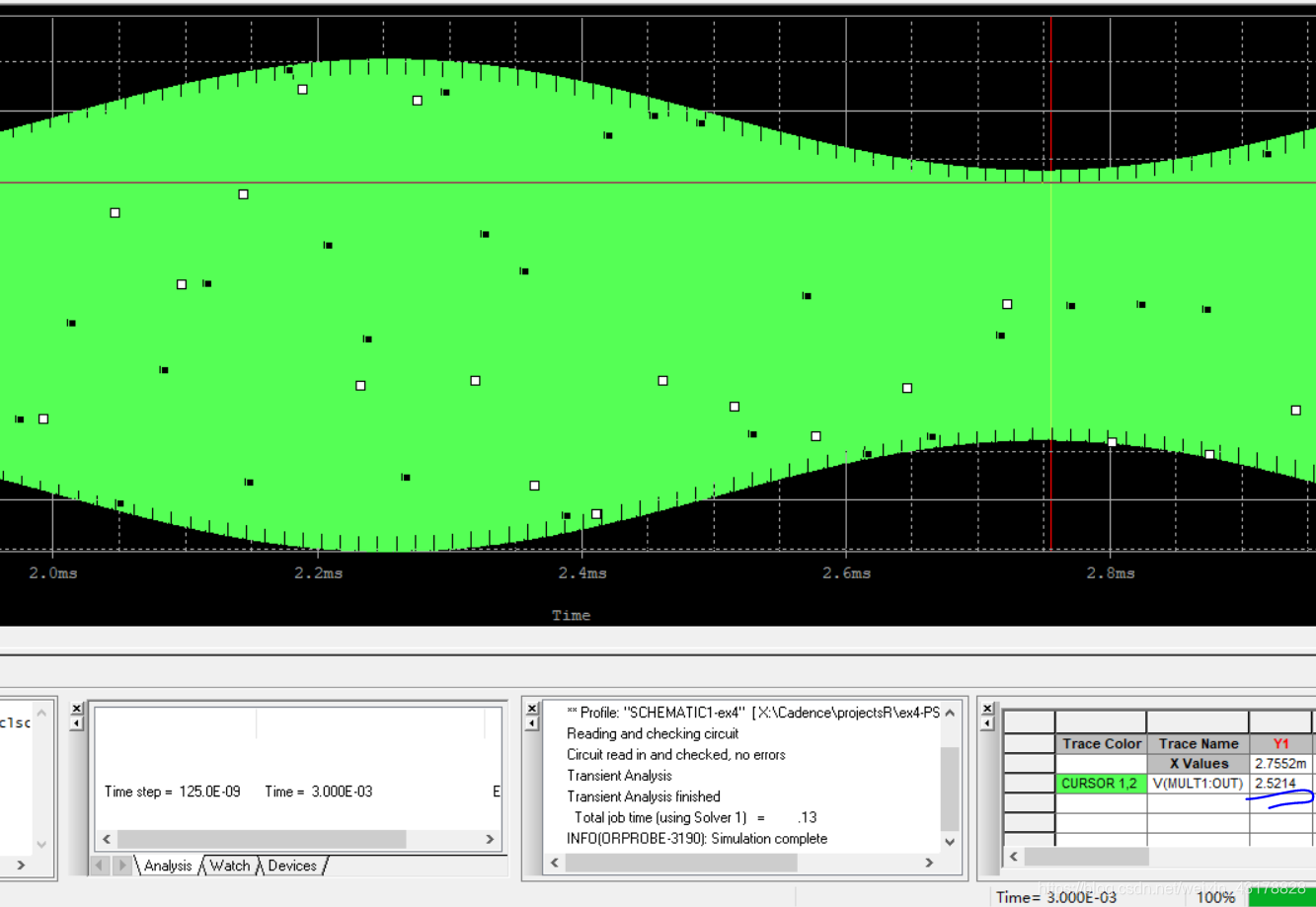Click the down arrow in the far-left panel scrollbar
The width and height of the screenshot is (1316, 907).
point(41,843)
